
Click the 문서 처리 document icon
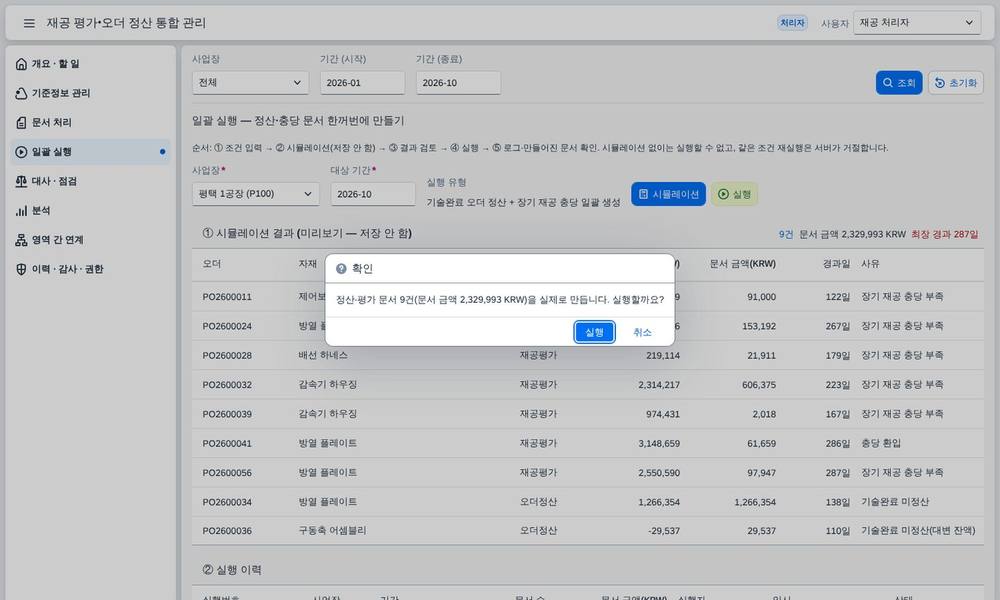(21, 122)
